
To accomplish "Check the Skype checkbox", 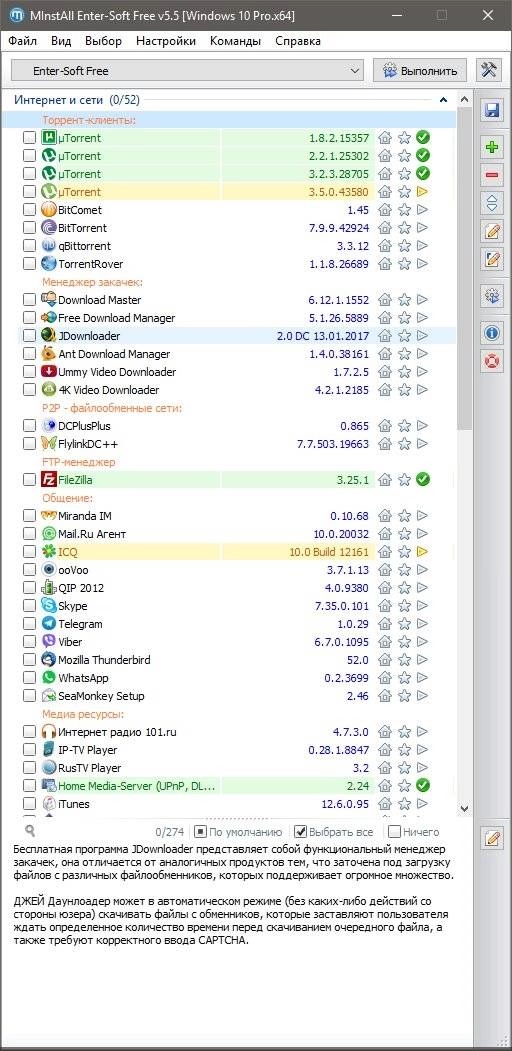I will tap(29, 606).
